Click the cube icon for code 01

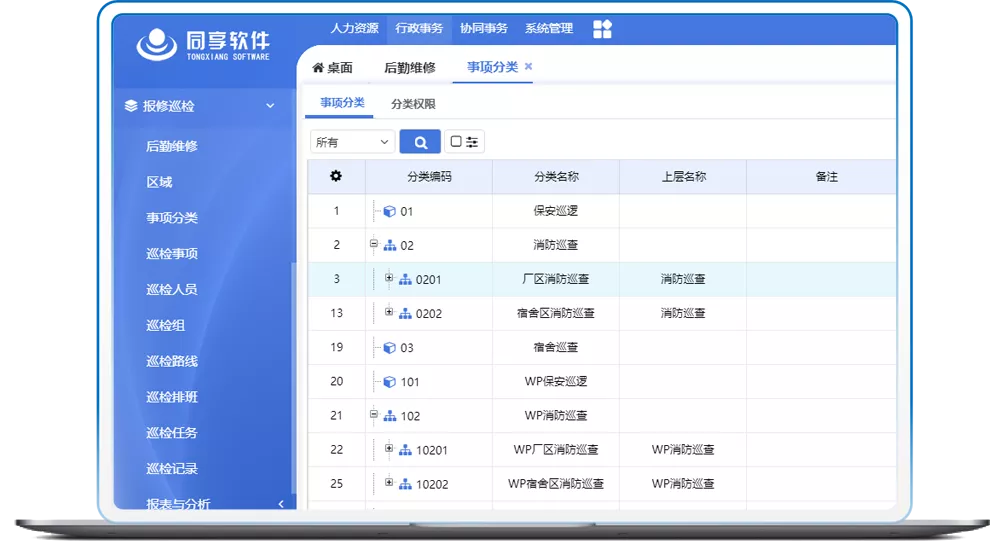coord(390,211)
